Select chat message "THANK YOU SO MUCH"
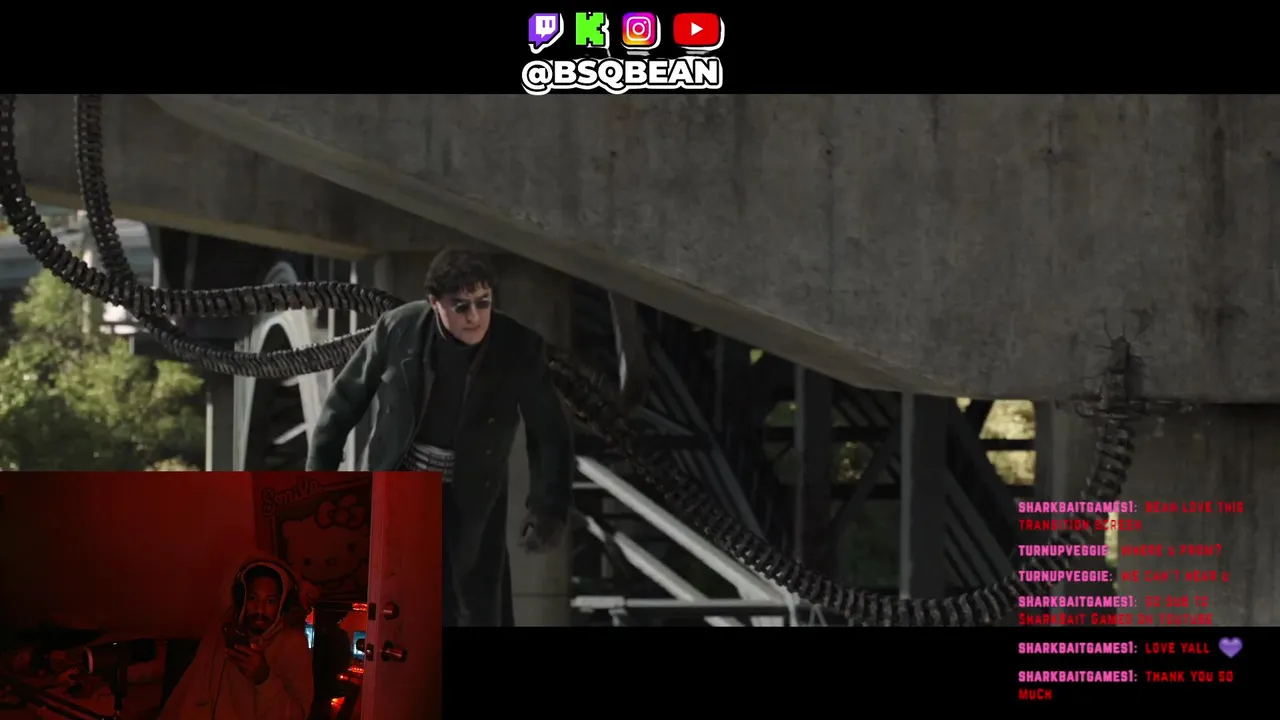Screen dimensions: 1280x720 pyautogui.click(x=1126, y=685)
